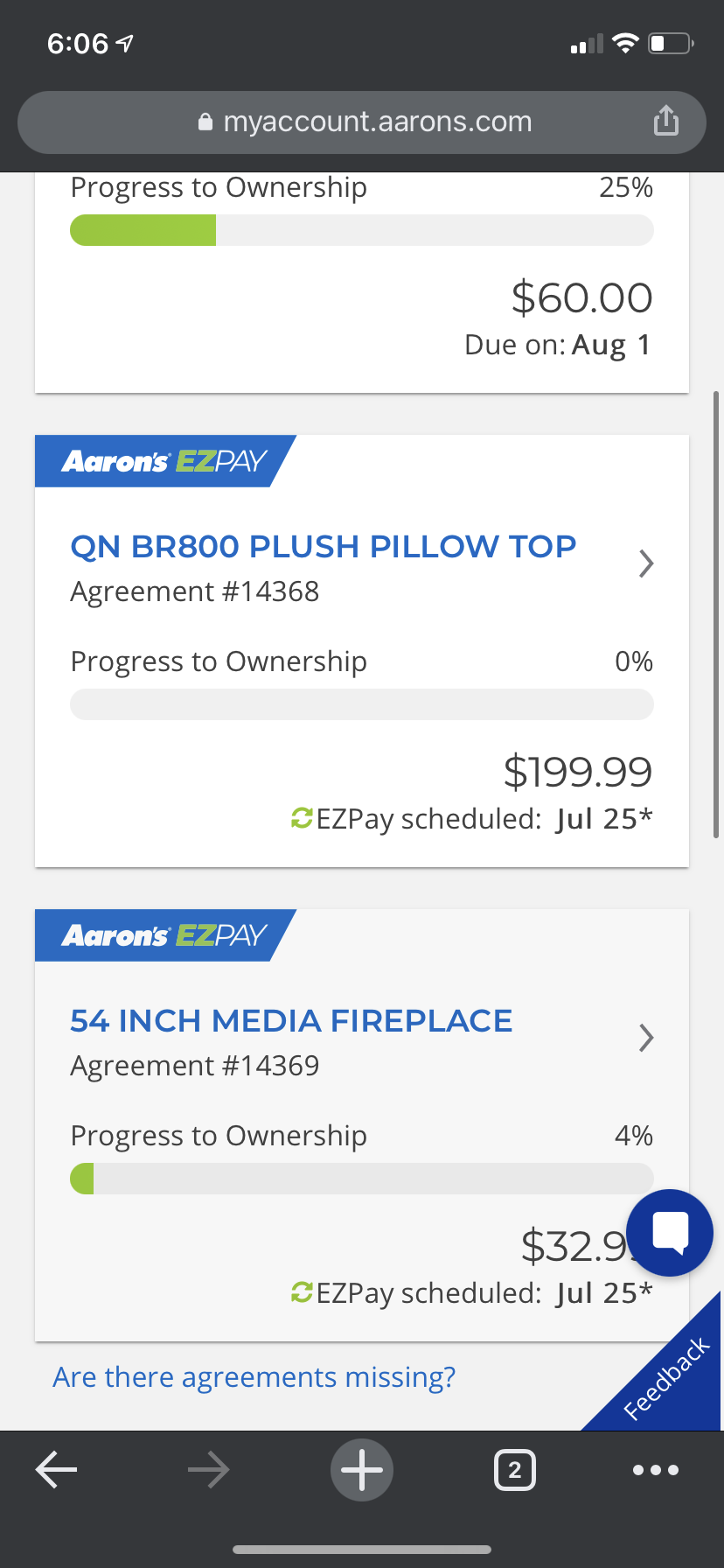Open a new tab with plus icon

pyautogui.click(x=362, y=1470)
